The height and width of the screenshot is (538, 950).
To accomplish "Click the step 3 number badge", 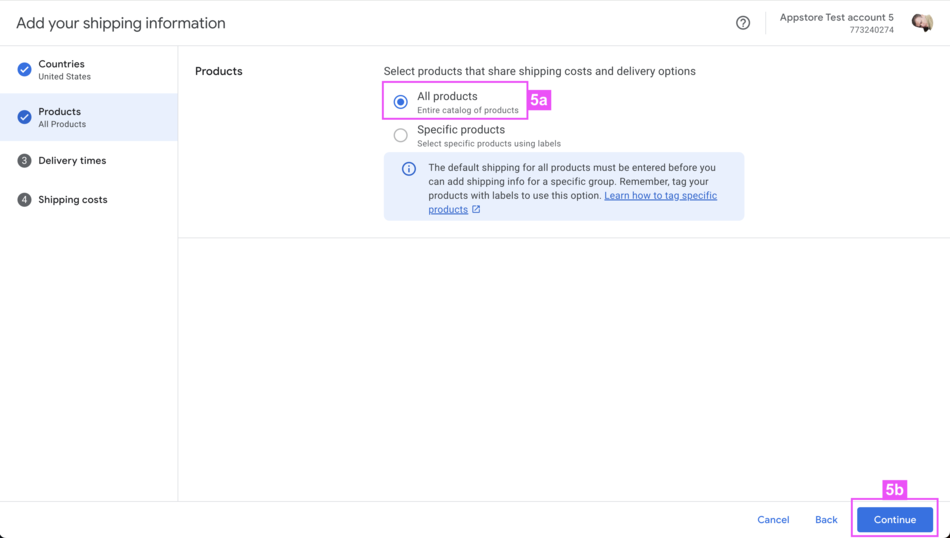I will [24, 160].
